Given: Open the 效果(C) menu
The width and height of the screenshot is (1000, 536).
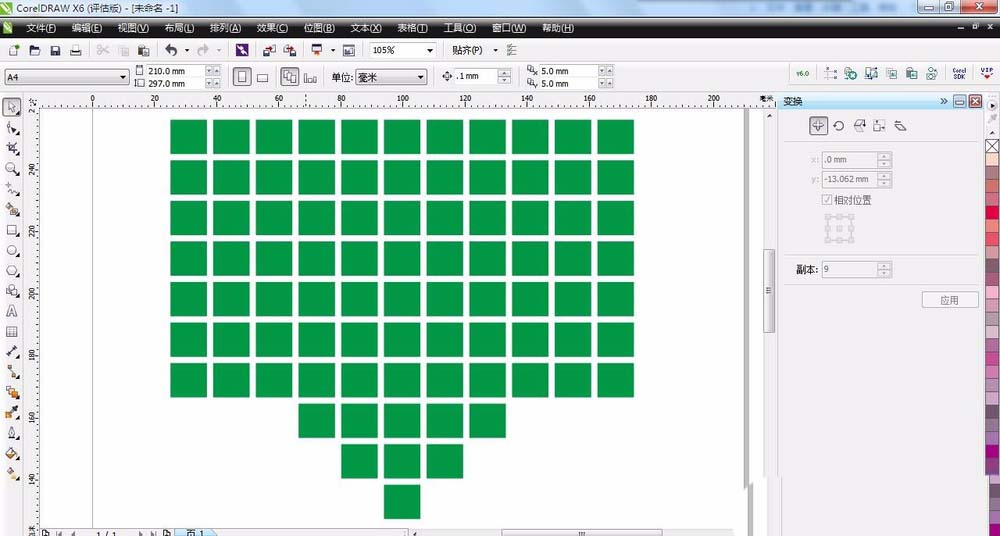Looking at the screenshot, I should pyautogui.click(x=272, y=28).
